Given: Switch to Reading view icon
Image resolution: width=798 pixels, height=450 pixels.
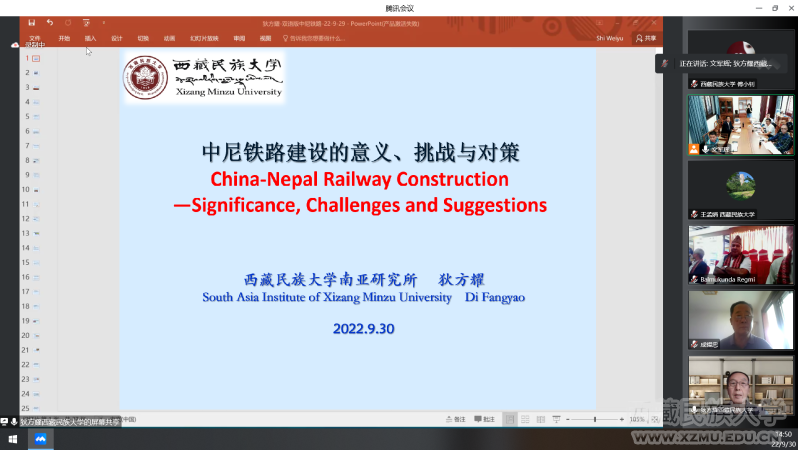Looking at the screenshot, I should pyautogui.click(x=540, y=419).
